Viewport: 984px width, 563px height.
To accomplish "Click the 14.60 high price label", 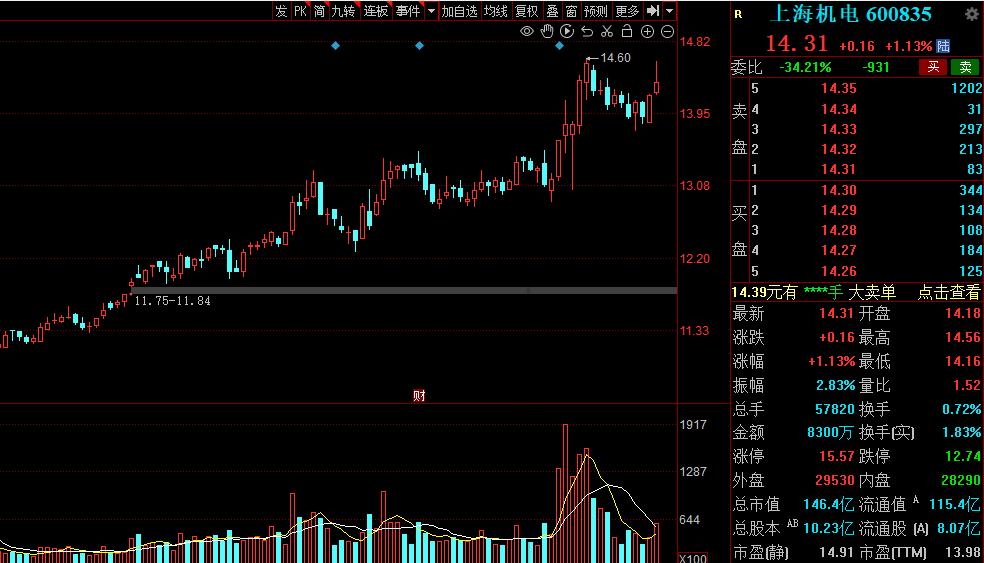I will pyautogui.click(x=615, y=58).
